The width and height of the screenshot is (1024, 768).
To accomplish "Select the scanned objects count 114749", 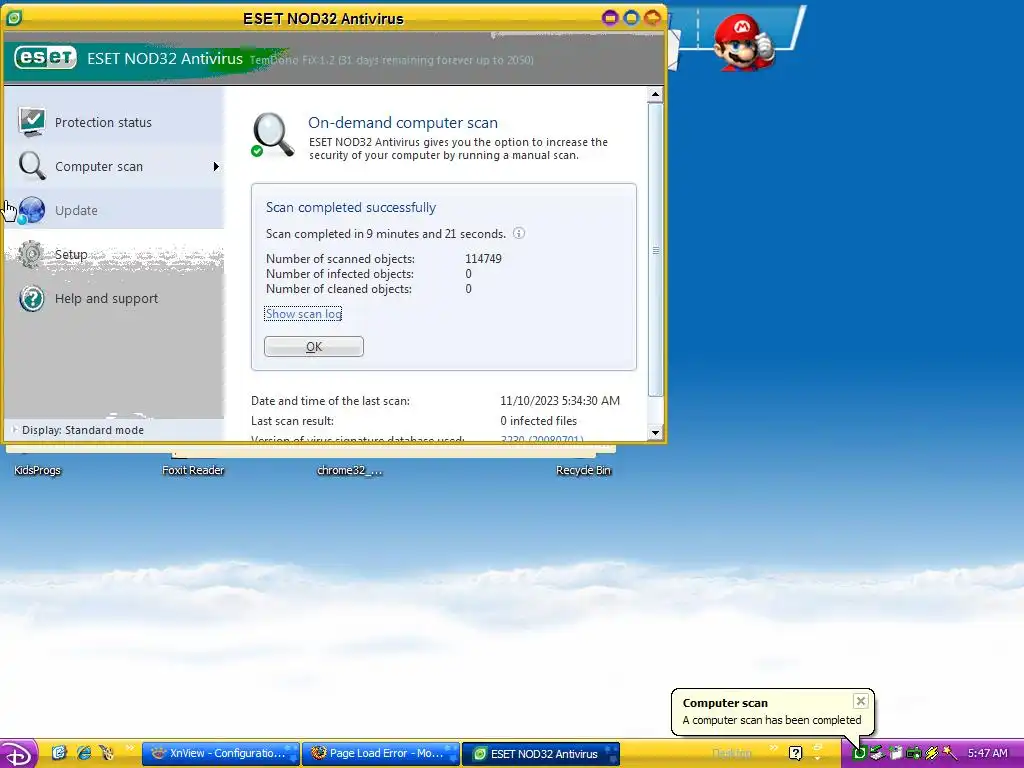I will pyautogui.click(x=483, y=259).
